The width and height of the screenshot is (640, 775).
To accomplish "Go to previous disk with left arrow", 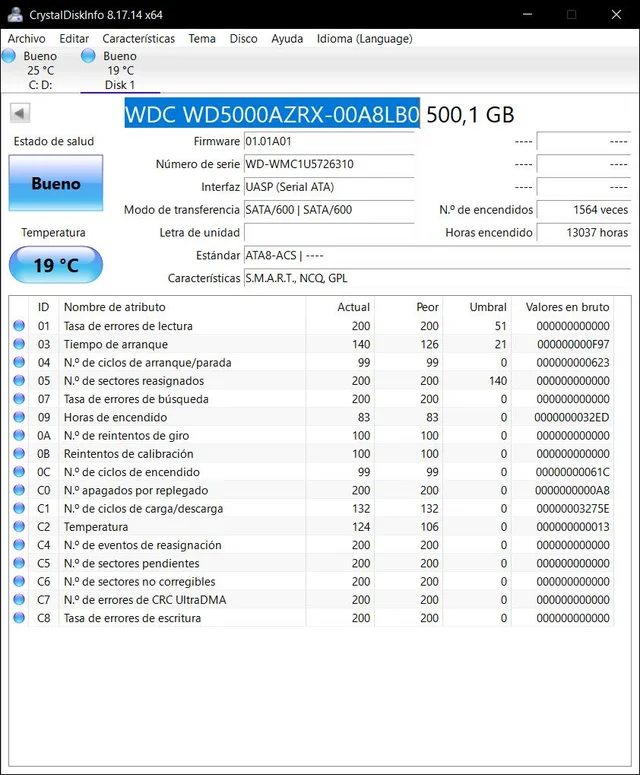I will [x=20, y=113].
